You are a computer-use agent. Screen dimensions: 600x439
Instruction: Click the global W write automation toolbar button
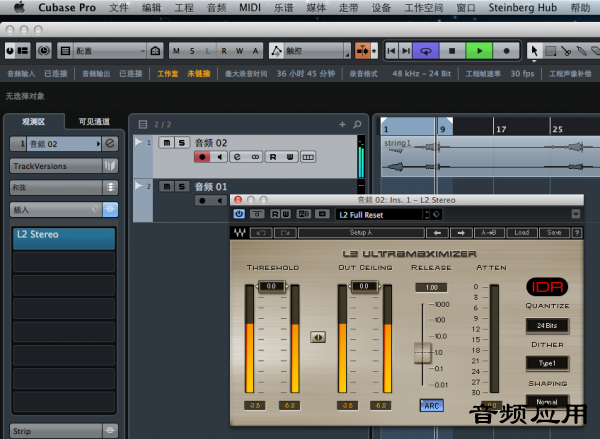pos(240,51)
